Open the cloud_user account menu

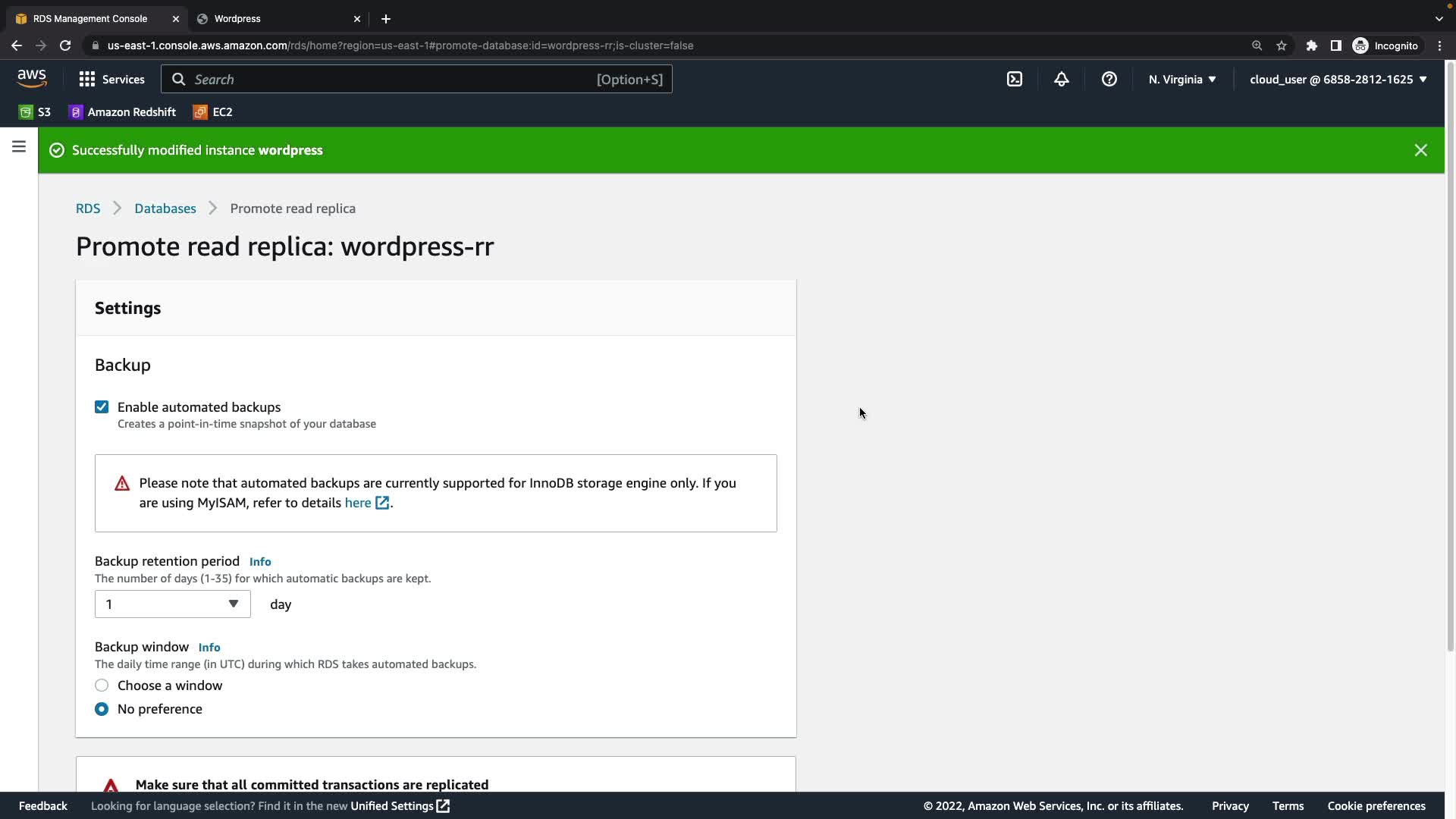point(1338,80)
